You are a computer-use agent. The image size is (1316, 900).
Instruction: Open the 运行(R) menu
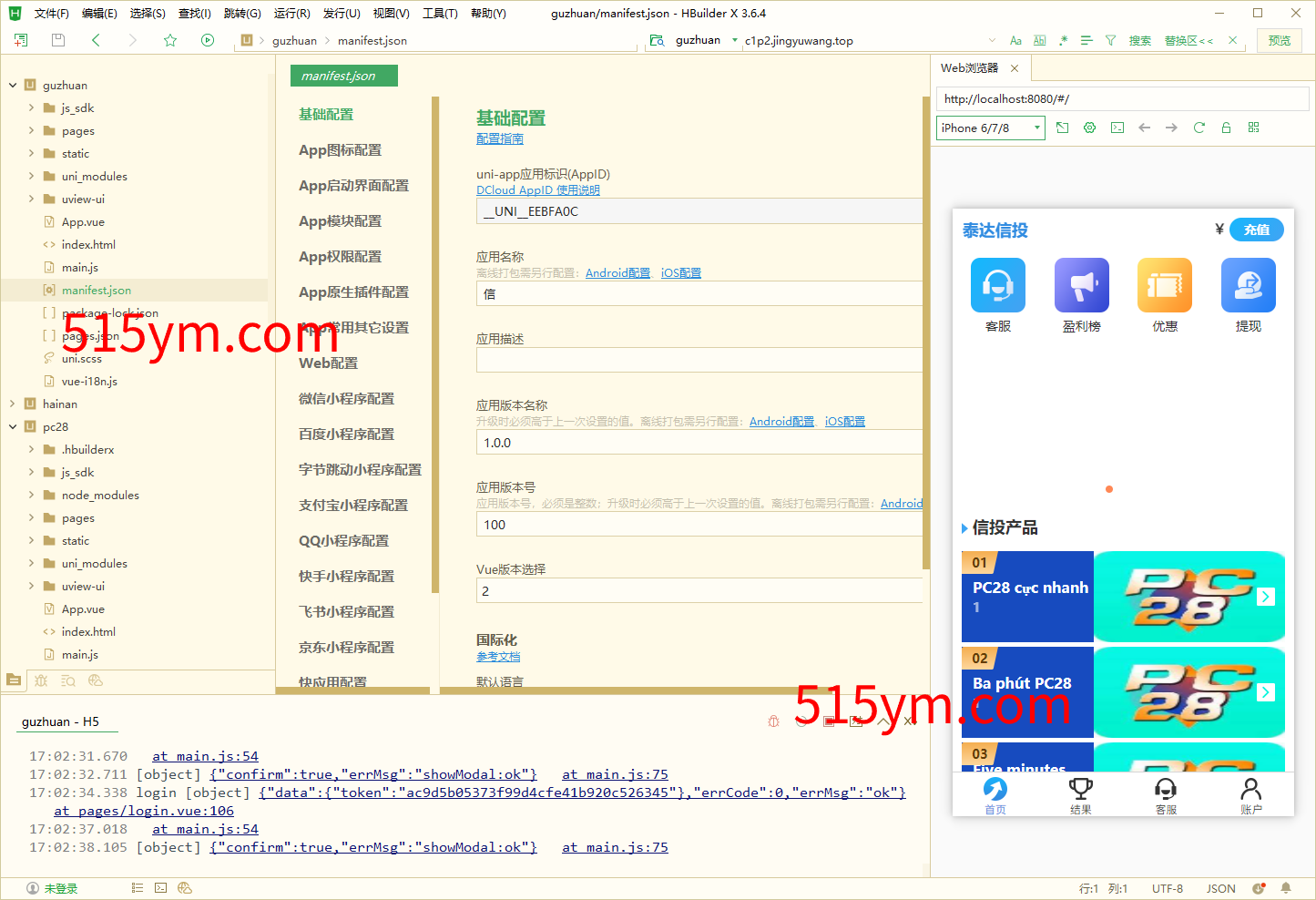pyautogui.click(x=291, y=14)
